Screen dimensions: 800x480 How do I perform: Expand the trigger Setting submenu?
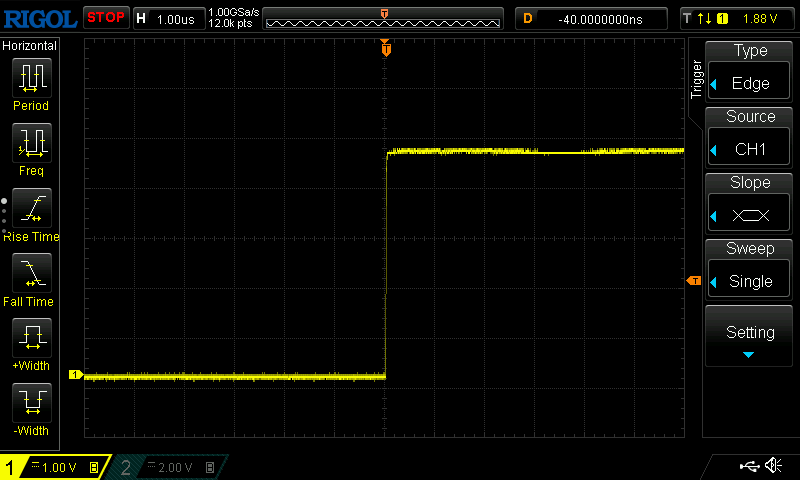pyautogui.click(x=750, y=338)
